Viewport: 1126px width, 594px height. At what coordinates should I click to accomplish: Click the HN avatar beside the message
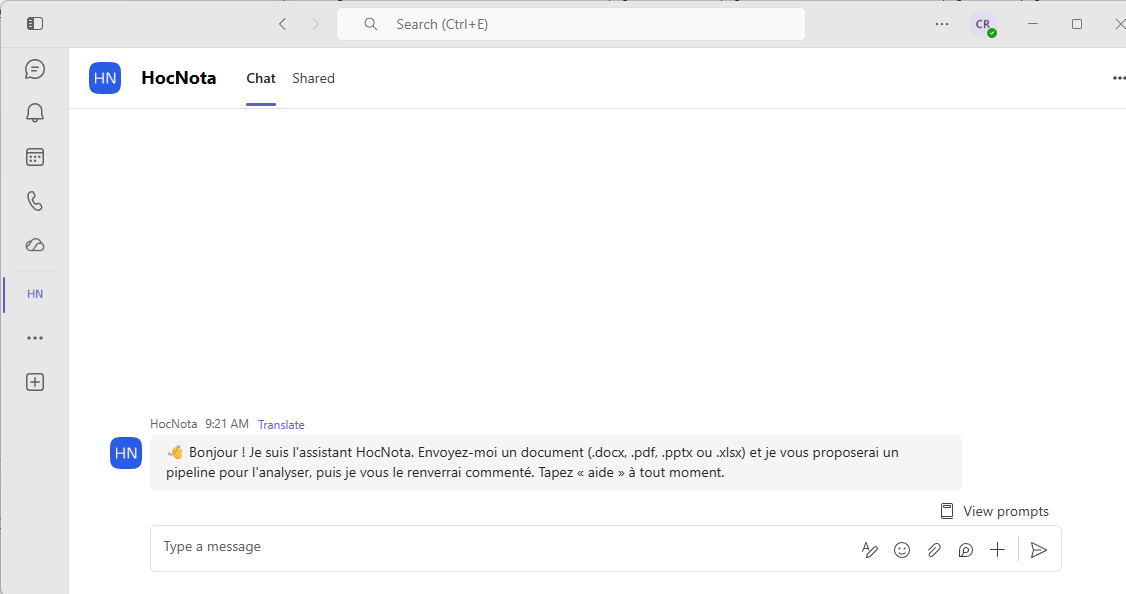(x=126, y=453)
